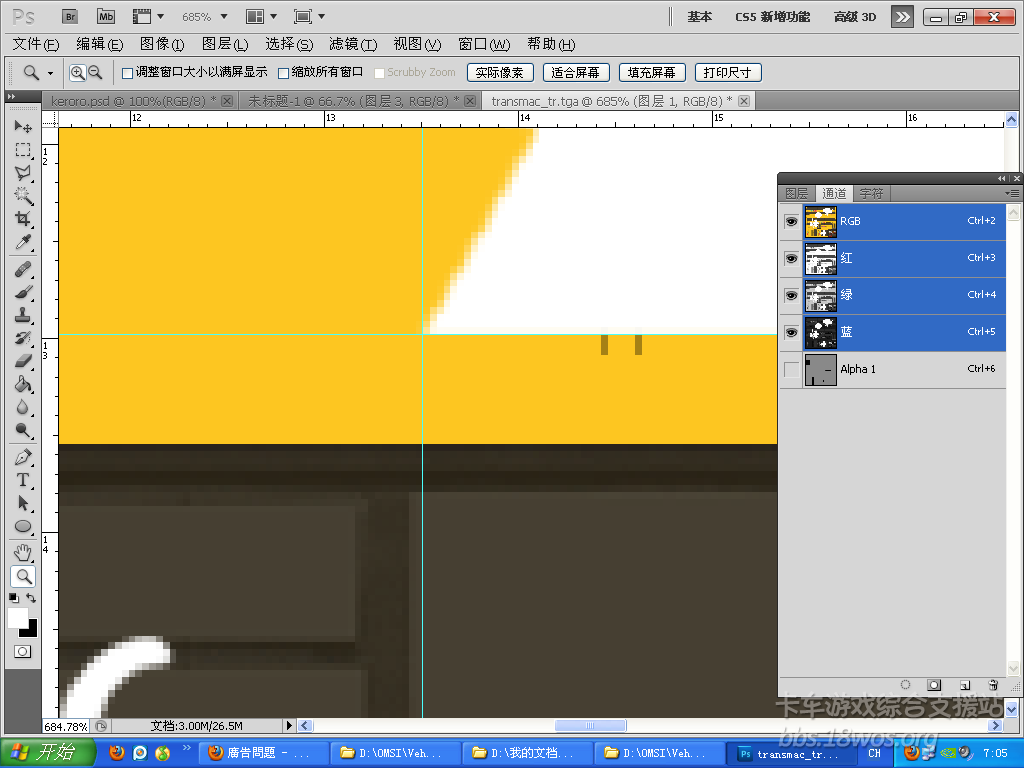Click the 实际像素 button
The height and width of the screenshot is (768, 1024).
point(499,73)
